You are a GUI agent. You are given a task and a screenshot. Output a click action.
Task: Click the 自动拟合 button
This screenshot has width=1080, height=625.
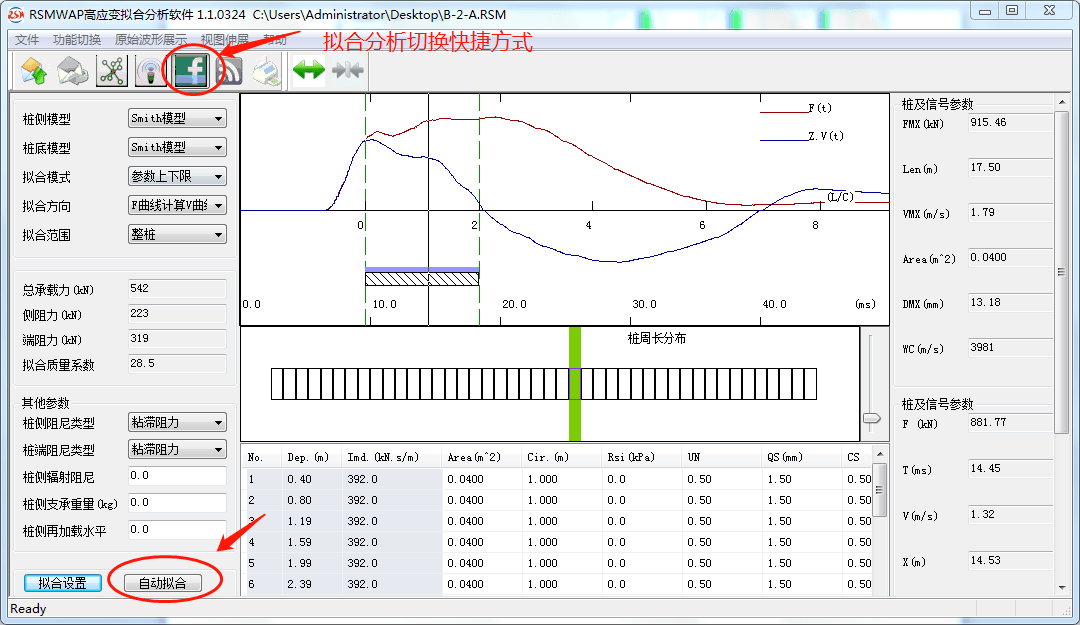click(163, 583)
